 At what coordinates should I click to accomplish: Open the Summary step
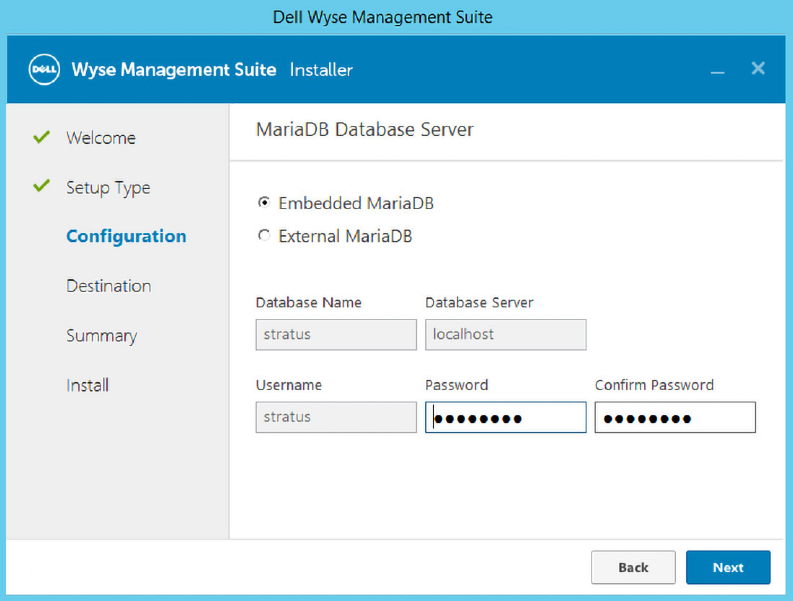pos(102,336)
